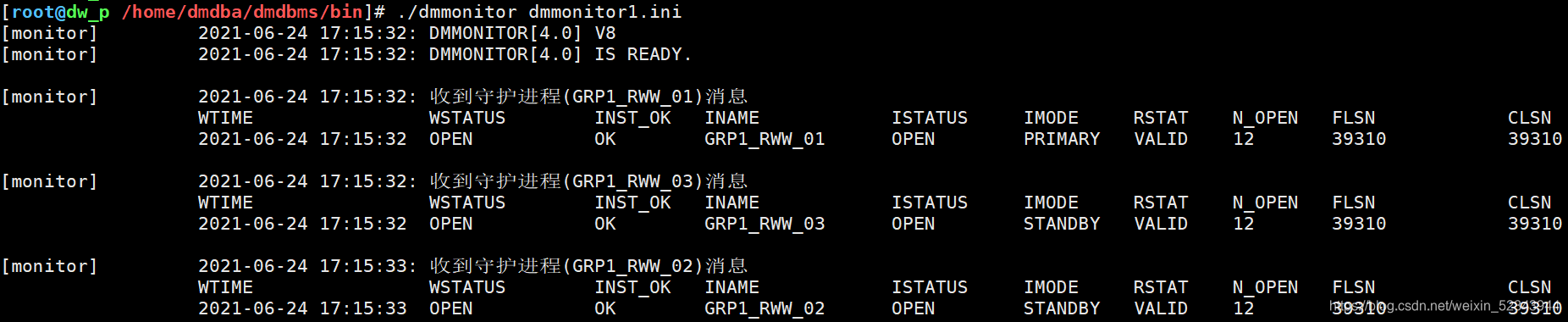Click the GRP1_RWW_02 message header line
This screenshot has width=1568, height=322.
pos(472,266)
